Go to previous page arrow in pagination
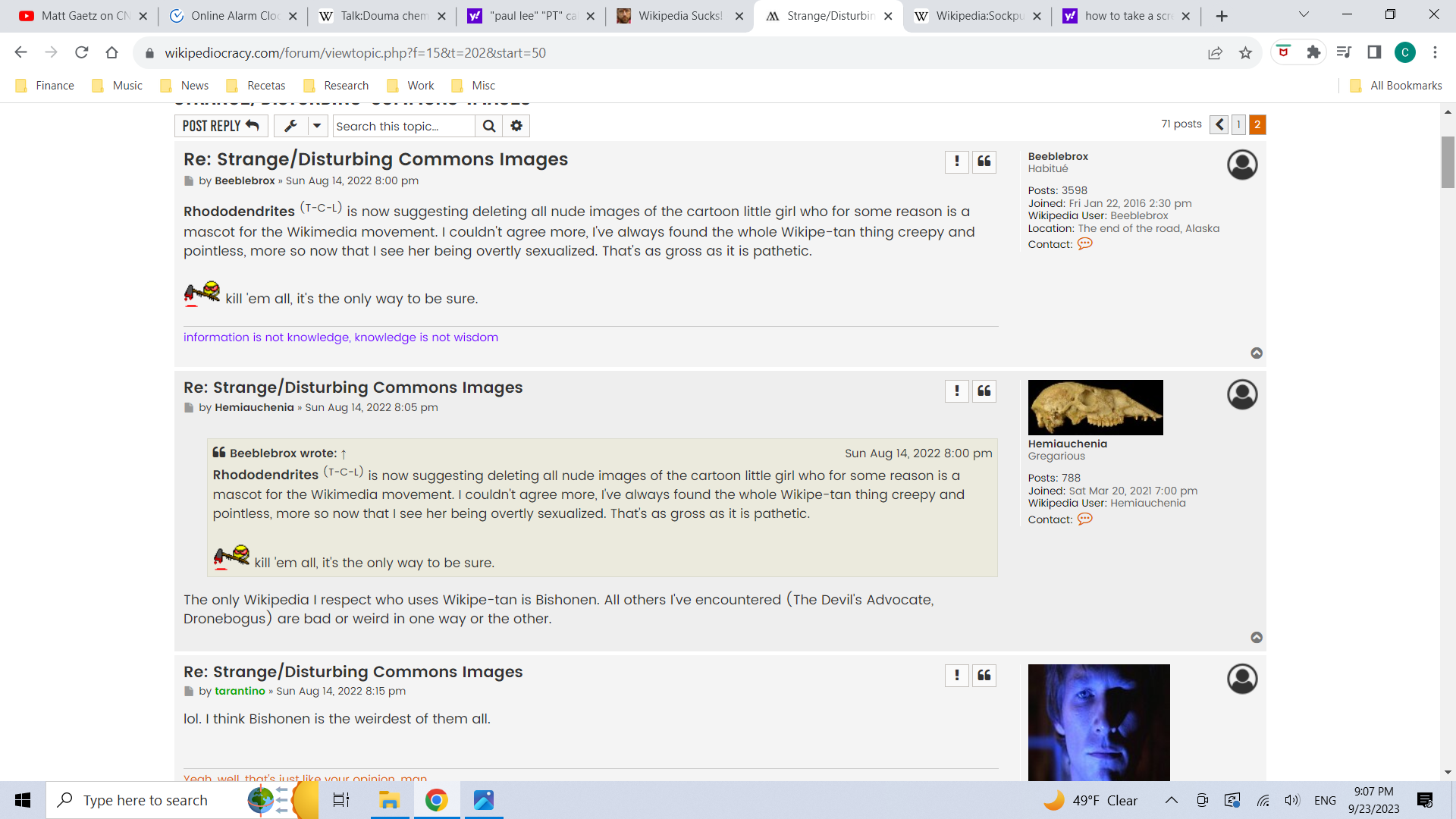The width and height of the screenshot is (1456, 819). point(1219,124)
